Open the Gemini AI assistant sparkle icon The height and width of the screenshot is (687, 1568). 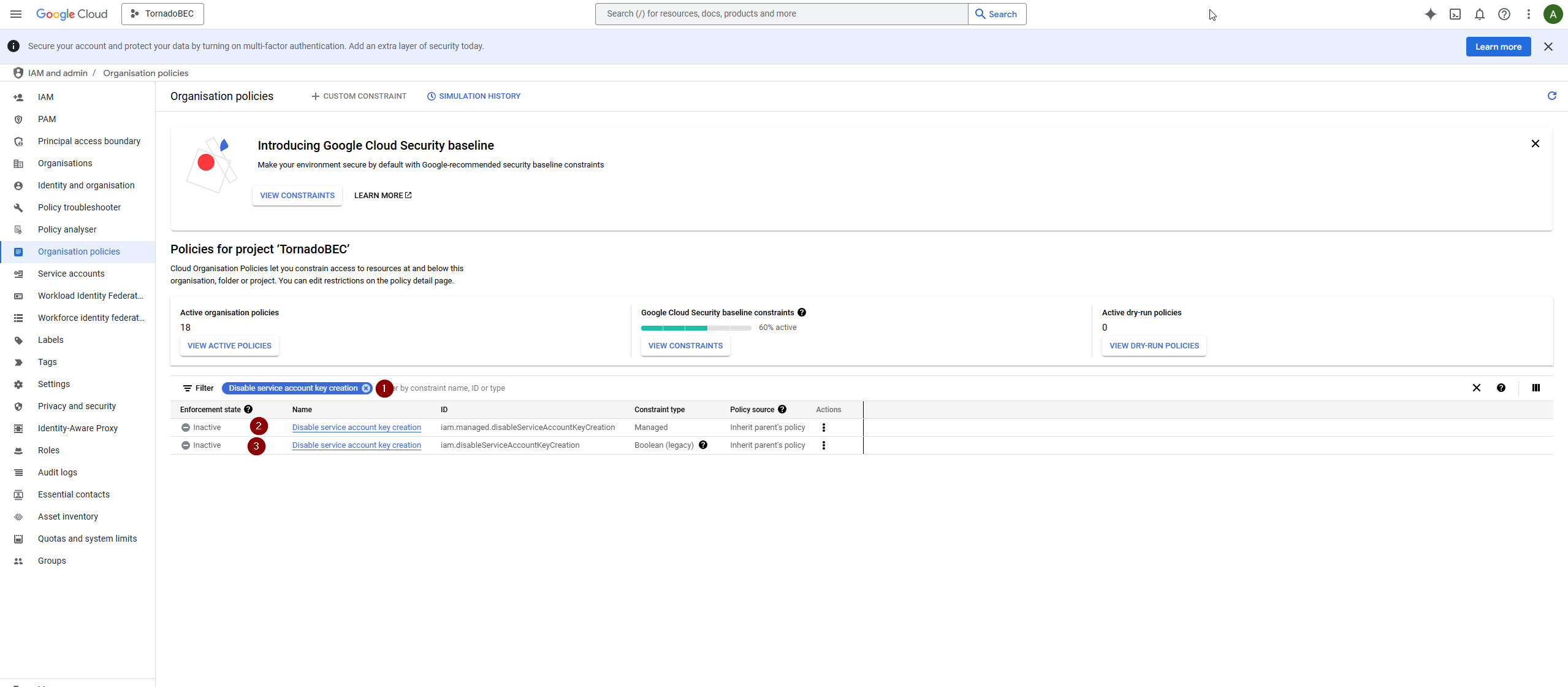[1430, 14]
